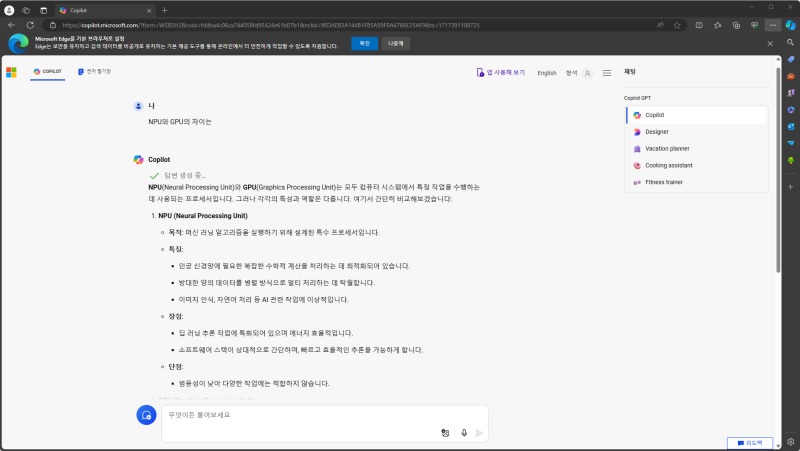
Task: Open the workspaces icon beside the profile icon
Action: (x=26, y=10)
